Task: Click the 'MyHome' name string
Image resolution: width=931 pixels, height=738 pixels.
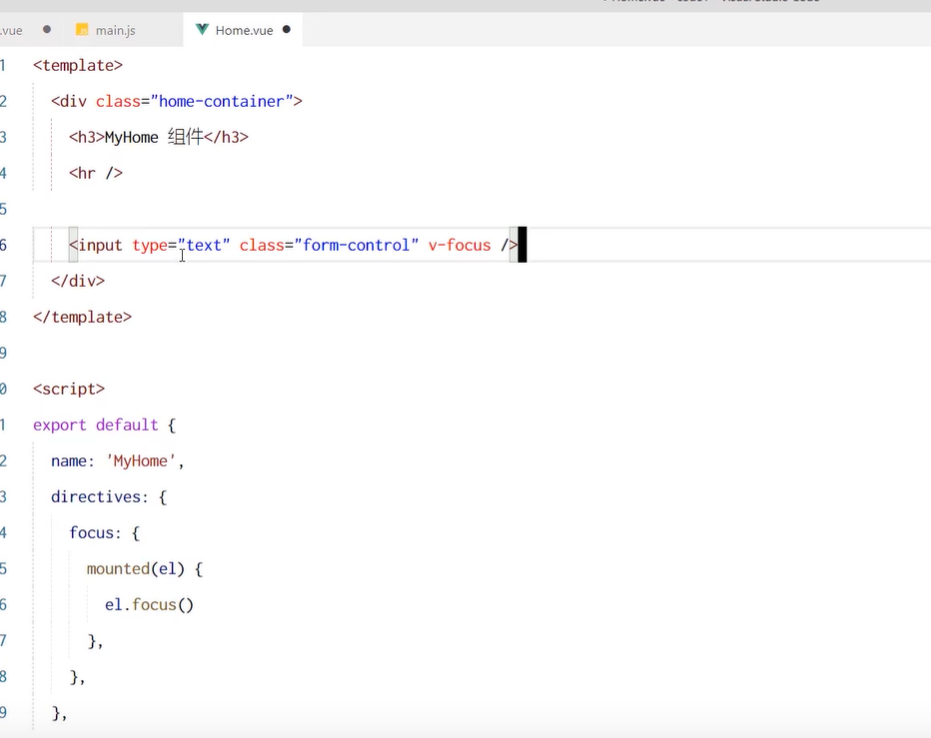Action: click(141, 461)
